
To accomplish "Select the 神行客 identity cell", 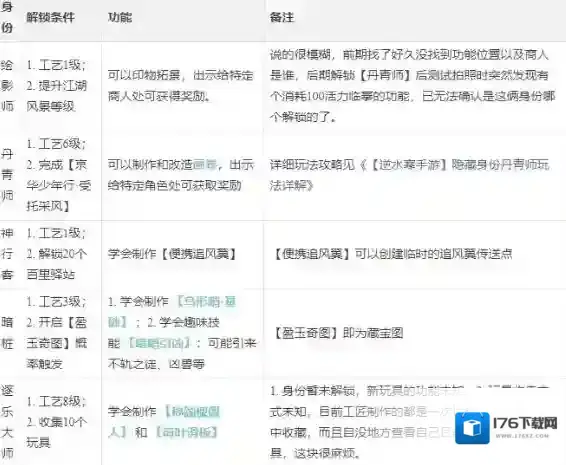I will [x=7, y=254].
